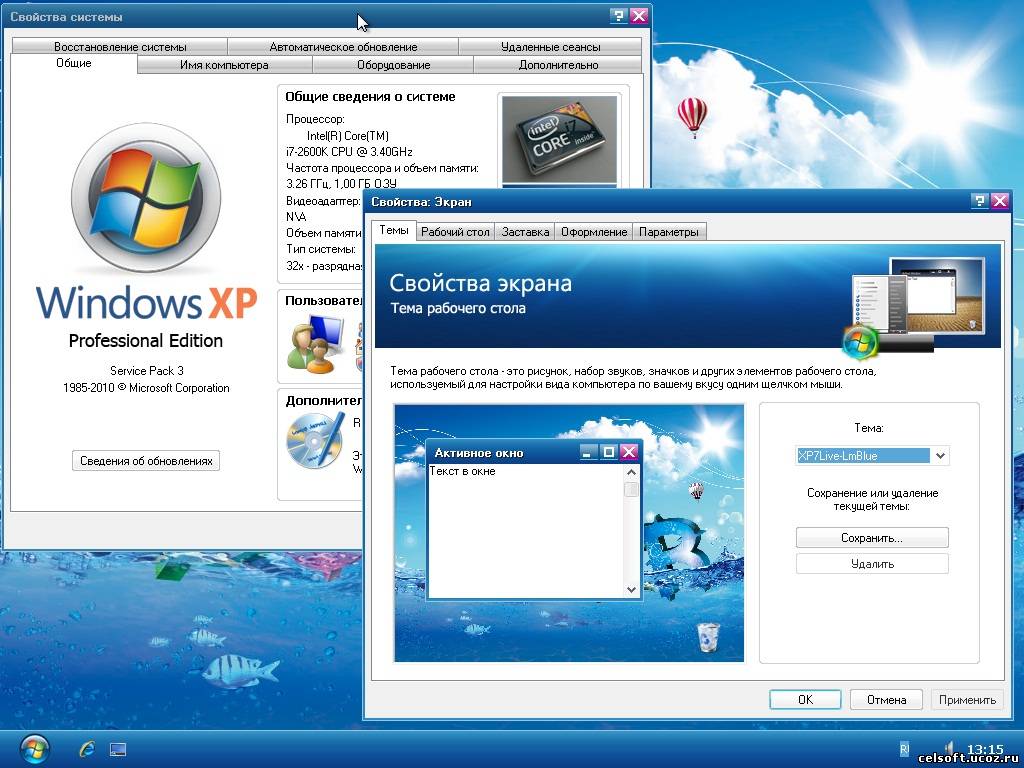
Task: Open the Имя компьютера tab
Action: coord(224,65)
